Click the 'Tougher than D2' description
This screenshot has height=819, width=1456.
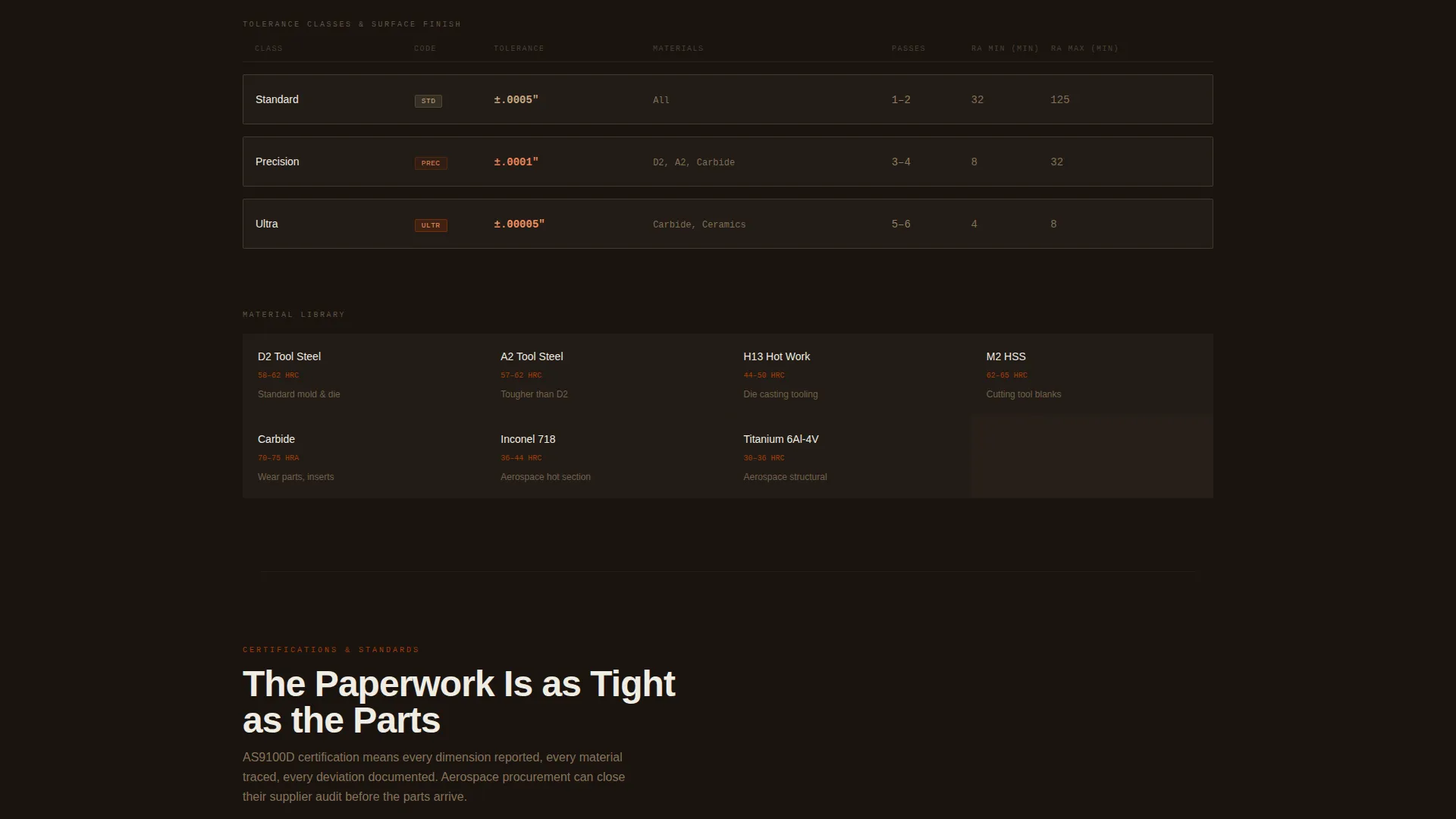[534, 394]
